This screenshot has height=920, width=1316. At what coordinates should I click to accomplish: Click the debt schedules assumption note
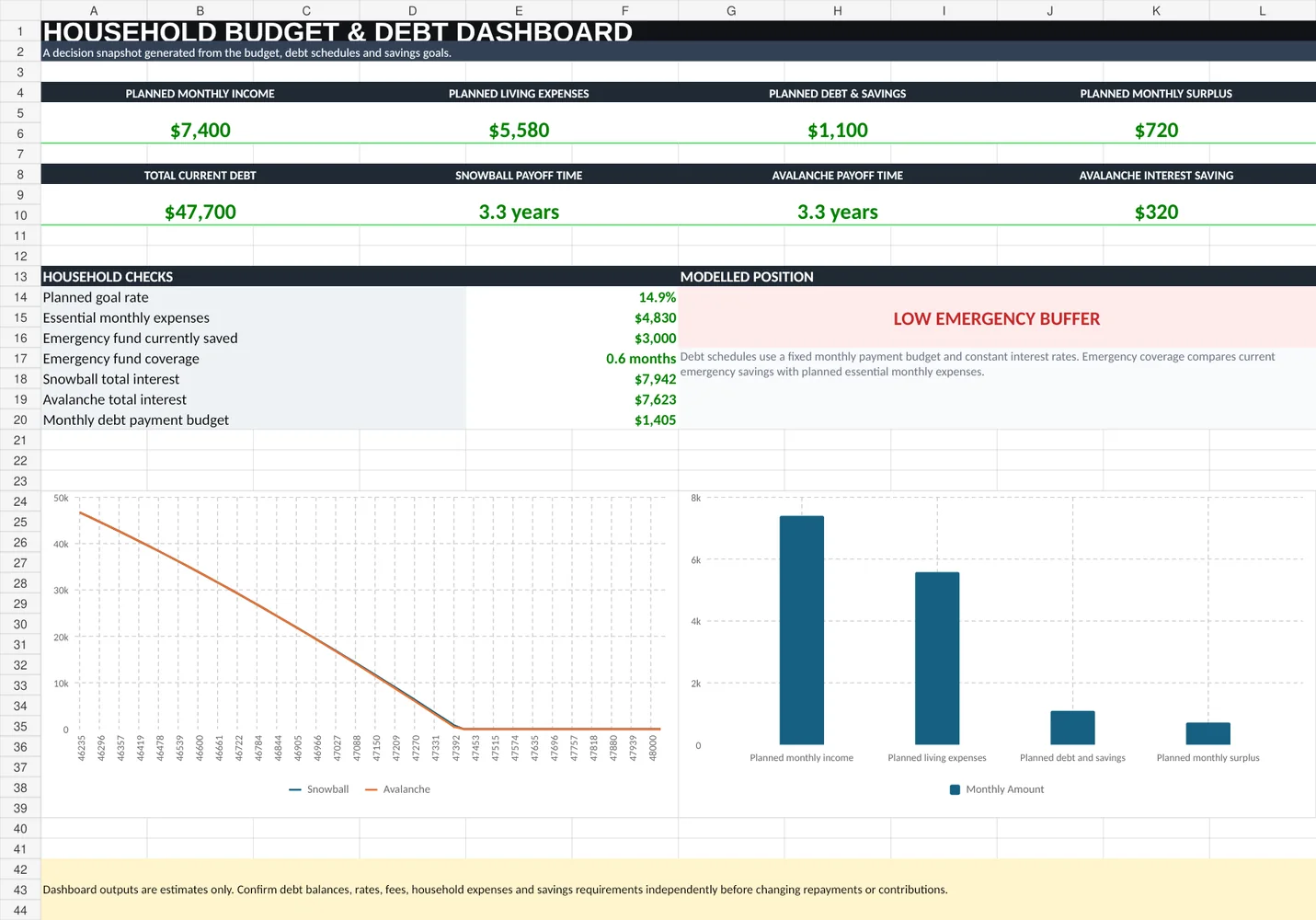point(978,364)
